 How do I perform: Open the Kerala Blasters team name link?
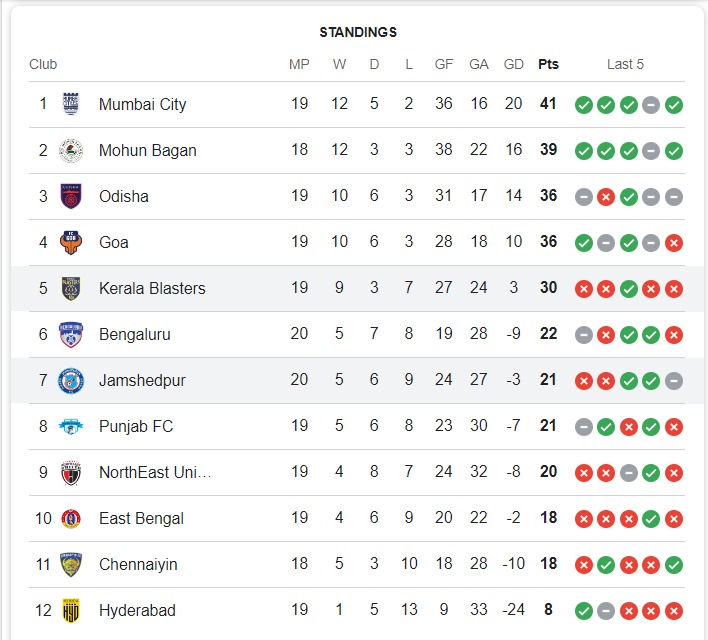pyautogui.click(x=152, y=288)
